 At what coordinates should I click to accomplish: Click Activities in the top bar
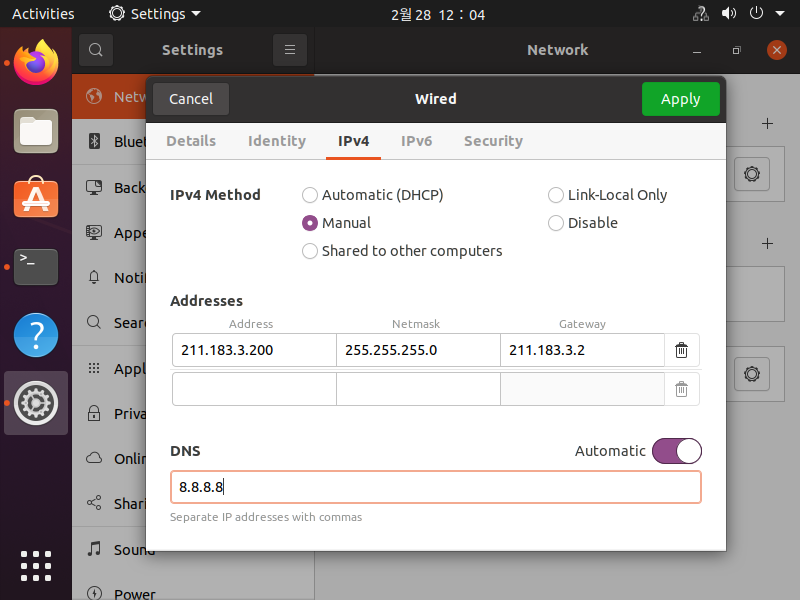43,14
